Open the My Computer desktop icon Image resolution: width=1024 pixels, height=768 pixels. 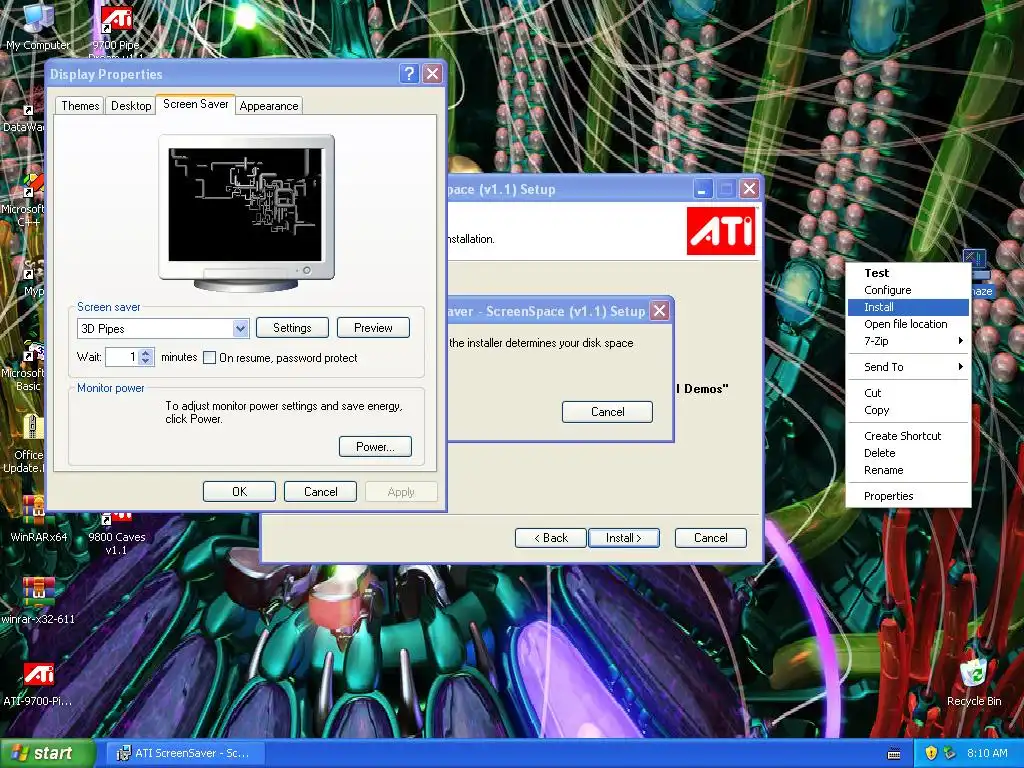[38, 26]
